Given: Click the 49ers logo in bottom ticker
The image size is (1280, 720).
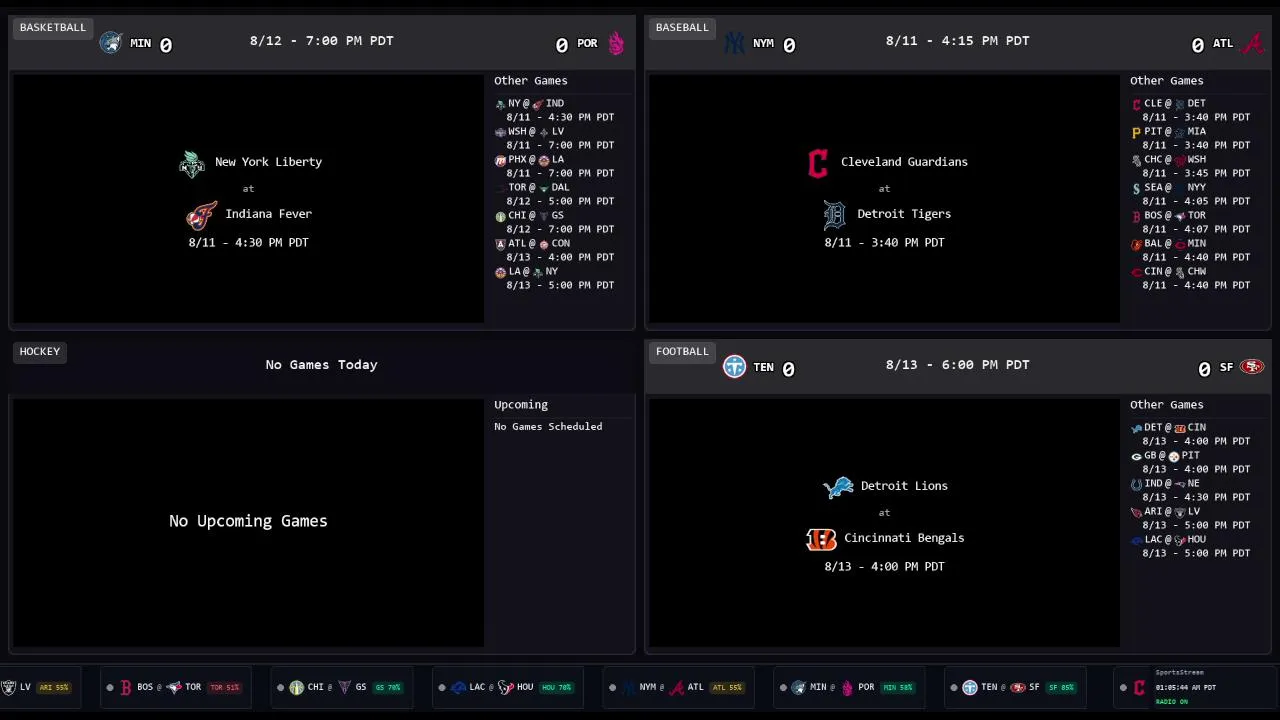Looking at the screenshot, I should [1017, 687].
